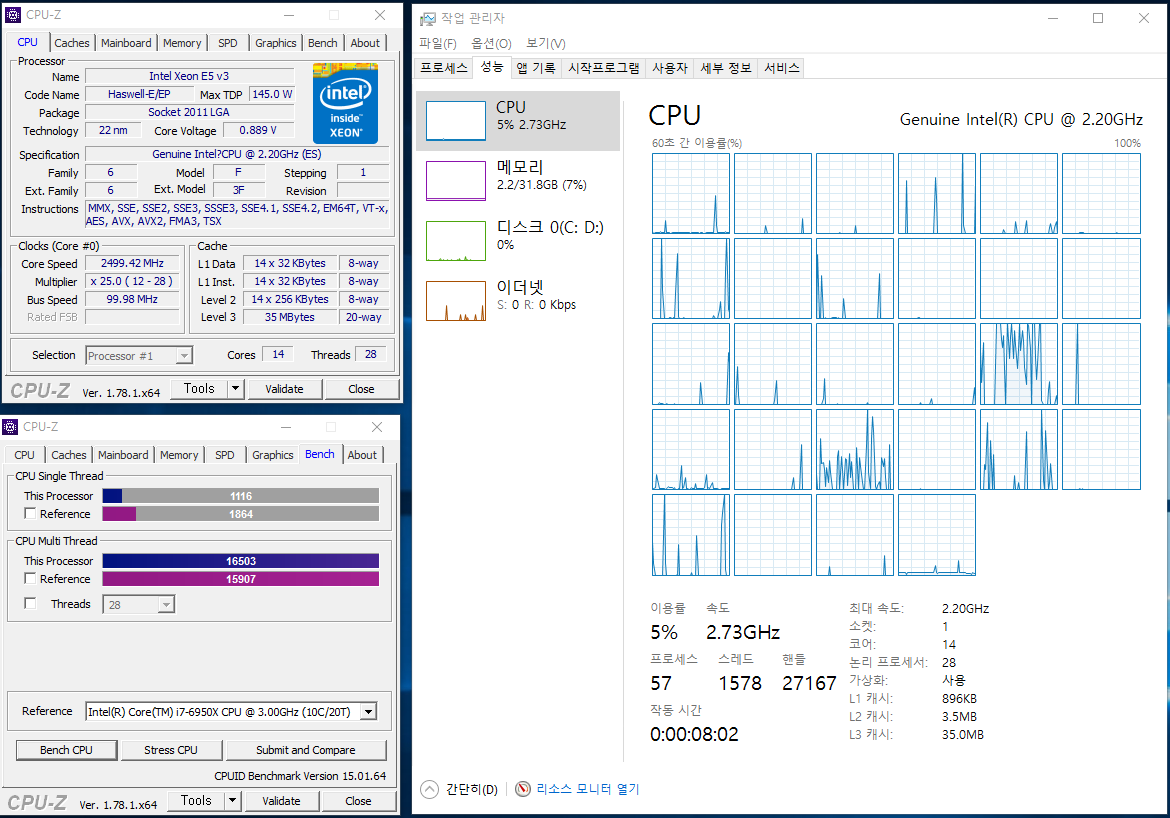Screen dimensions: 1170x818
Task: Click the Name field Intel Xeon E5 v3
Action: [x=189, y=76]
